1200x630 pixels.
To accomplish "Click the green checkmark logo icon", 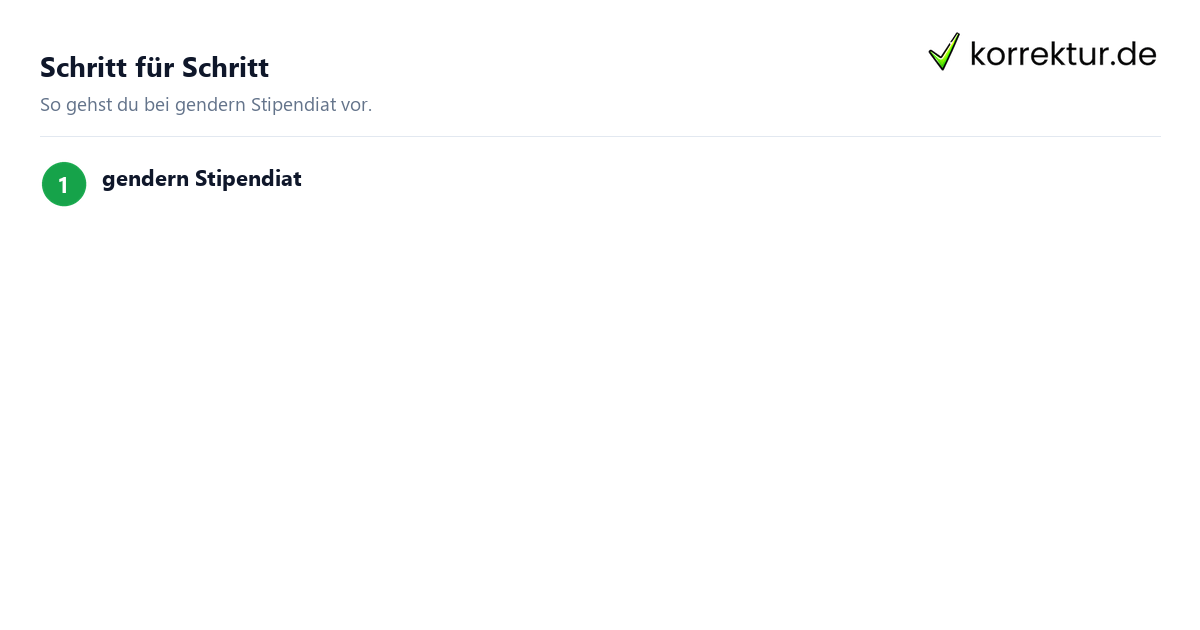I will 944,51.
